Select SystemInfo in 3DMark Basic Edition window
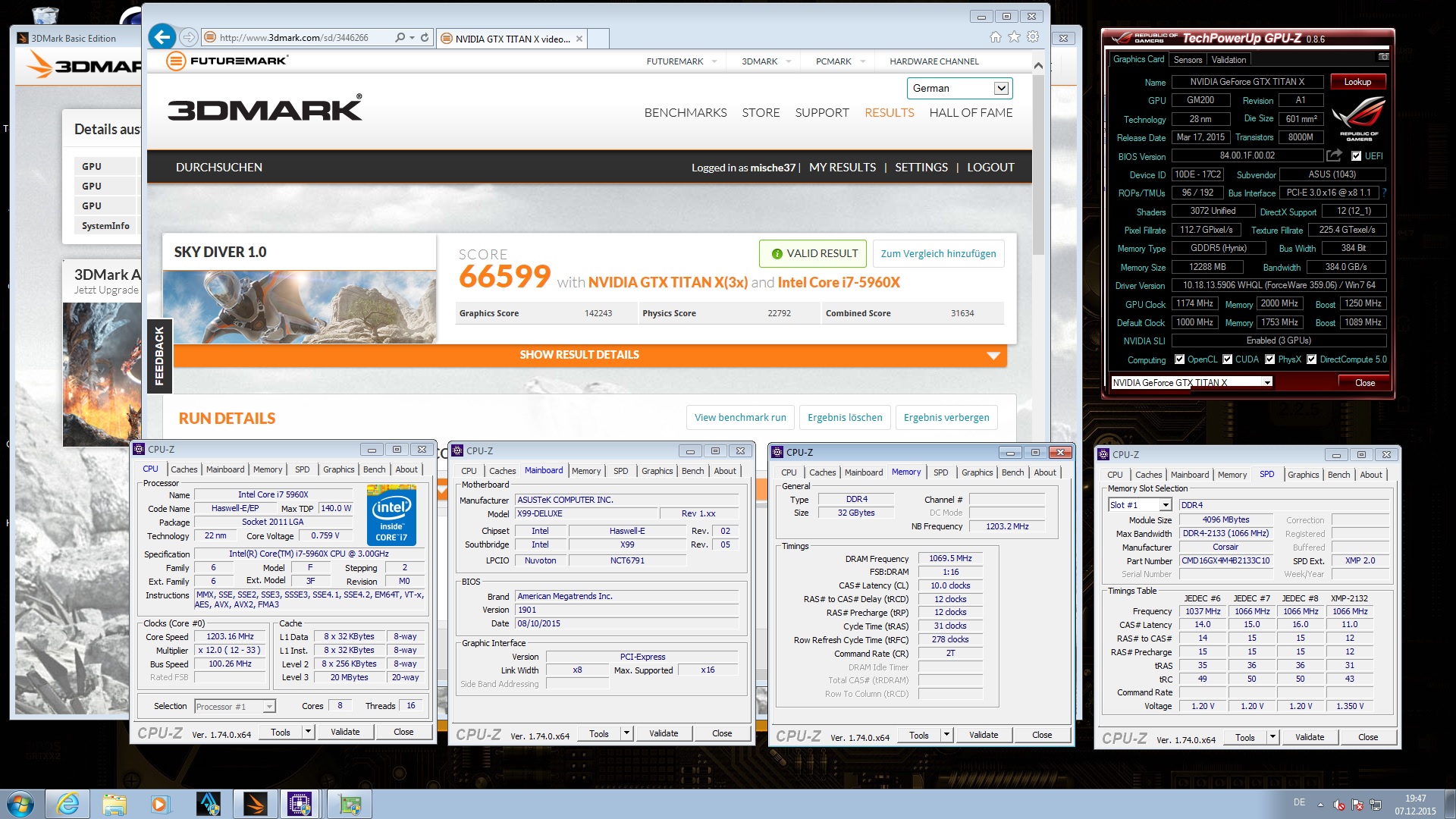The height and width of the screenshot is (819, 1456). [105, 225]
